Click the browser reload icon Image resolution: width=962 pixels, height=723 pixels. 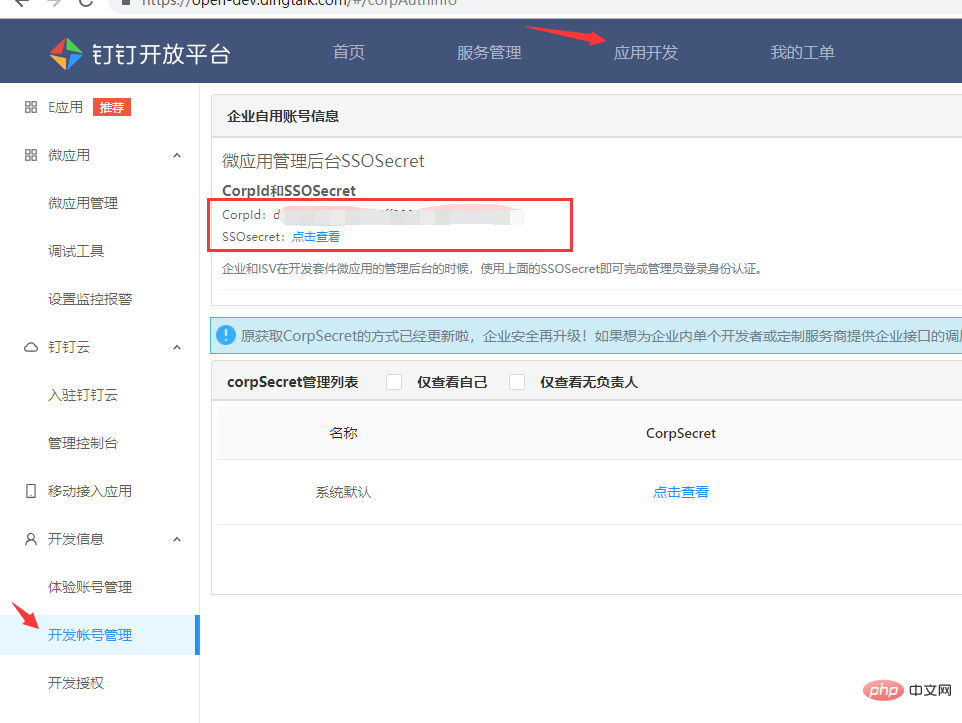coord(86,2)
